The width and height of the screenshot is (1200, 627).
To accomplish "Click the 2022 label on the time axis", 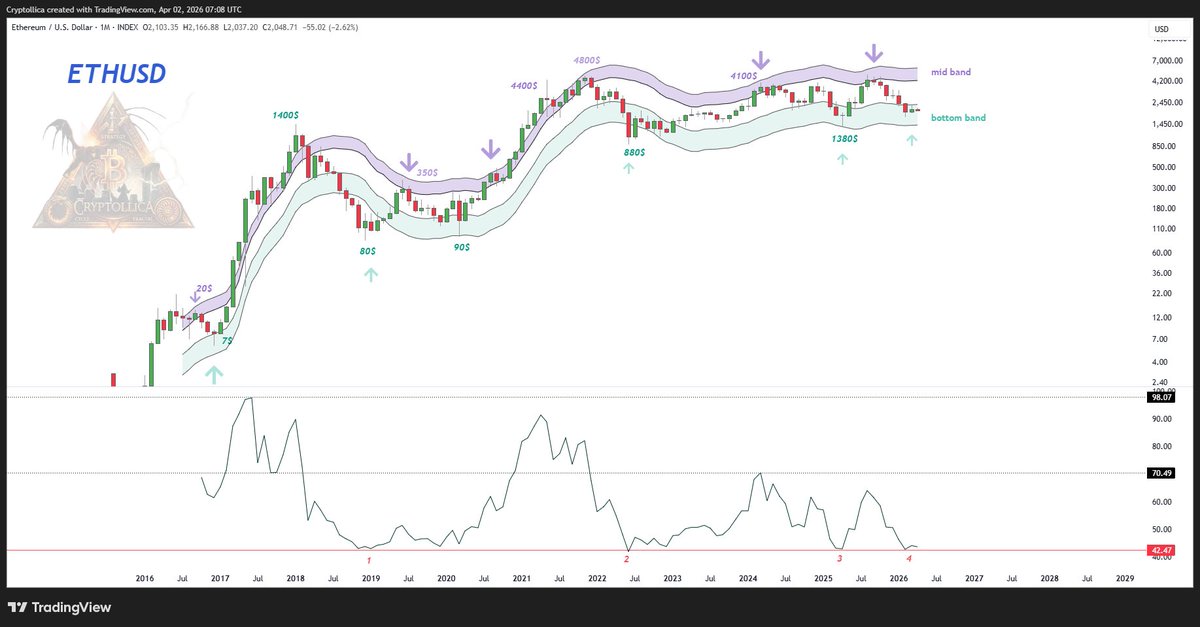I will 597,579.
